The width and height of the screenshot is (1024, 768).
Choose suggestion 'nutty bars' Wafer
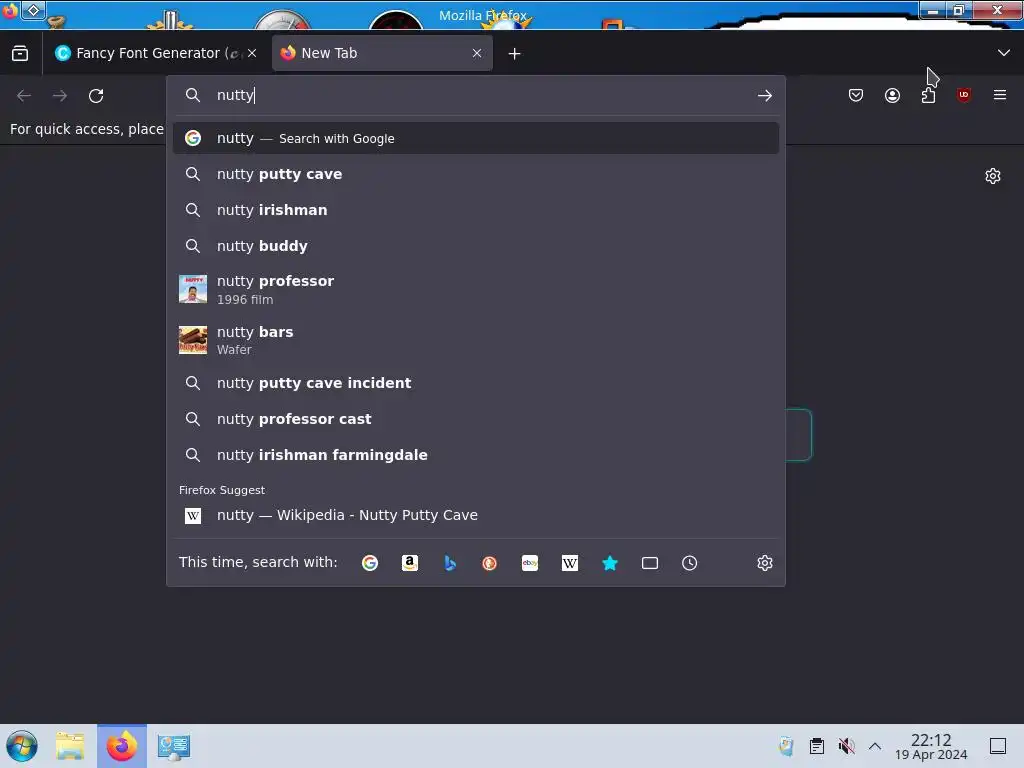pyautogui.click(x=475, y=340)
